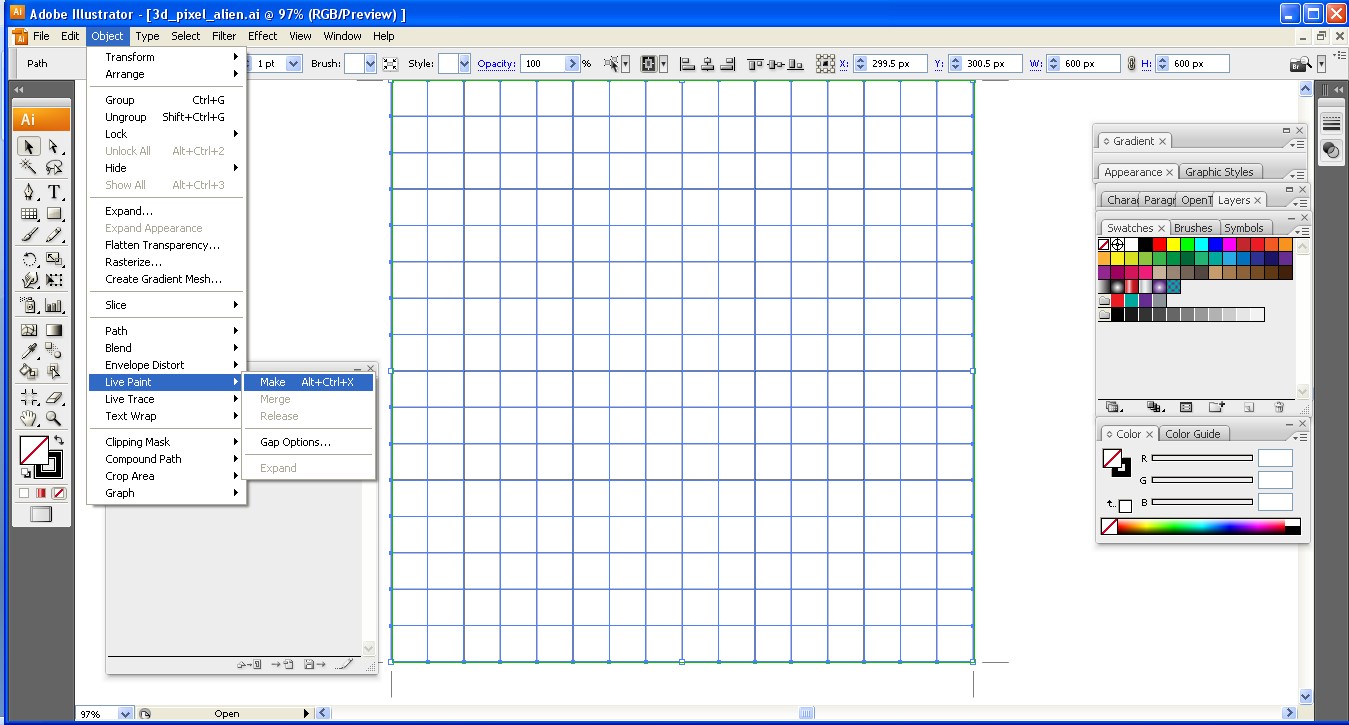Open the Opacity slider arrow

[573, 64]
